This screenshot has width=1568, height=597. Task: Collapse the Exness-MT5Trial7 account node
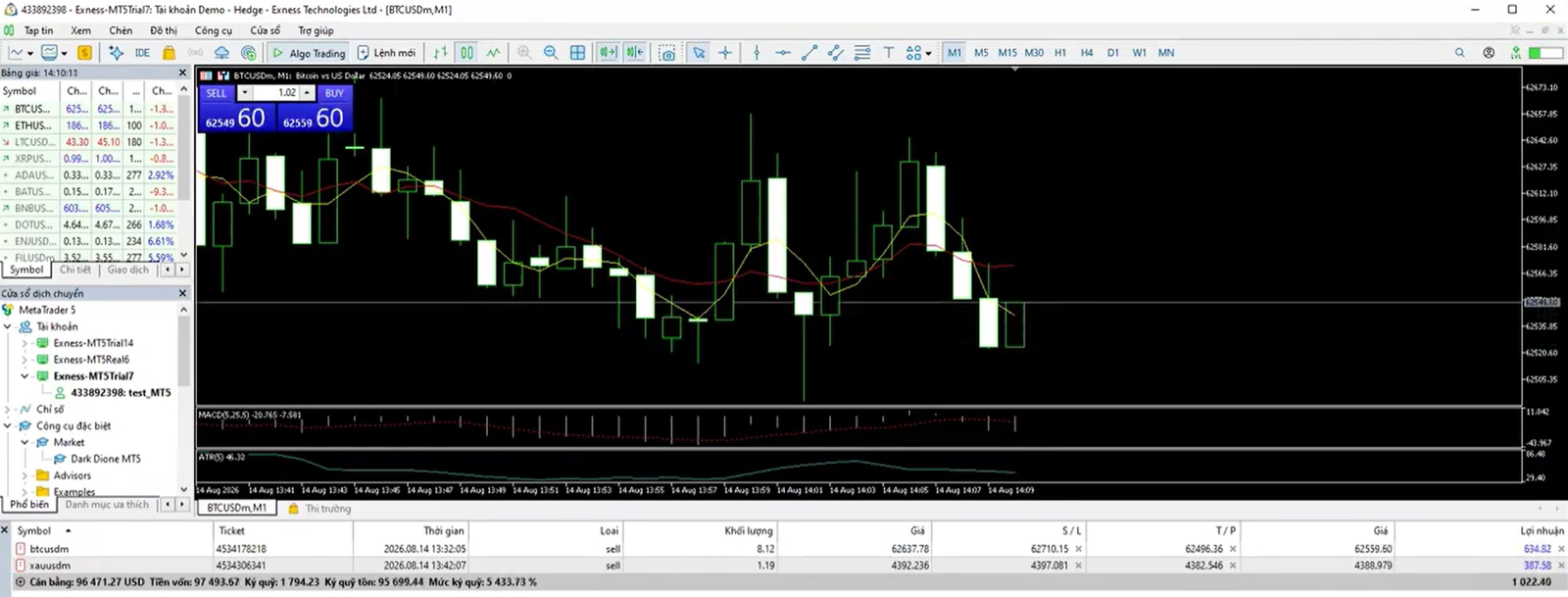(25, 375)
